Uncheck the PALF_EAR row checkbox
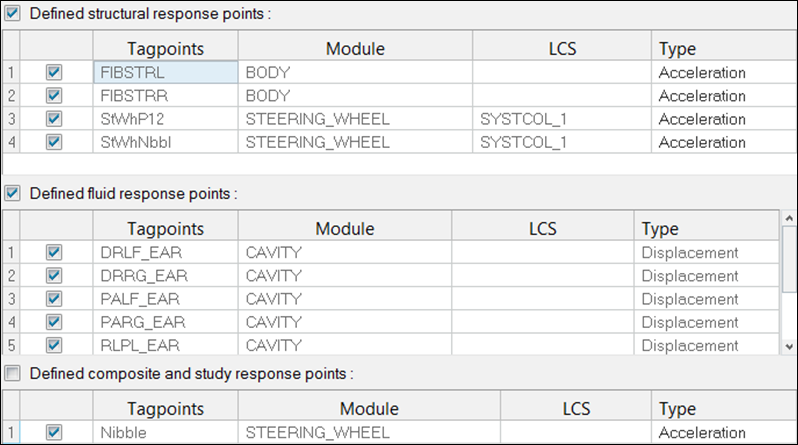 pyautogui.click(x=55, y=299)
